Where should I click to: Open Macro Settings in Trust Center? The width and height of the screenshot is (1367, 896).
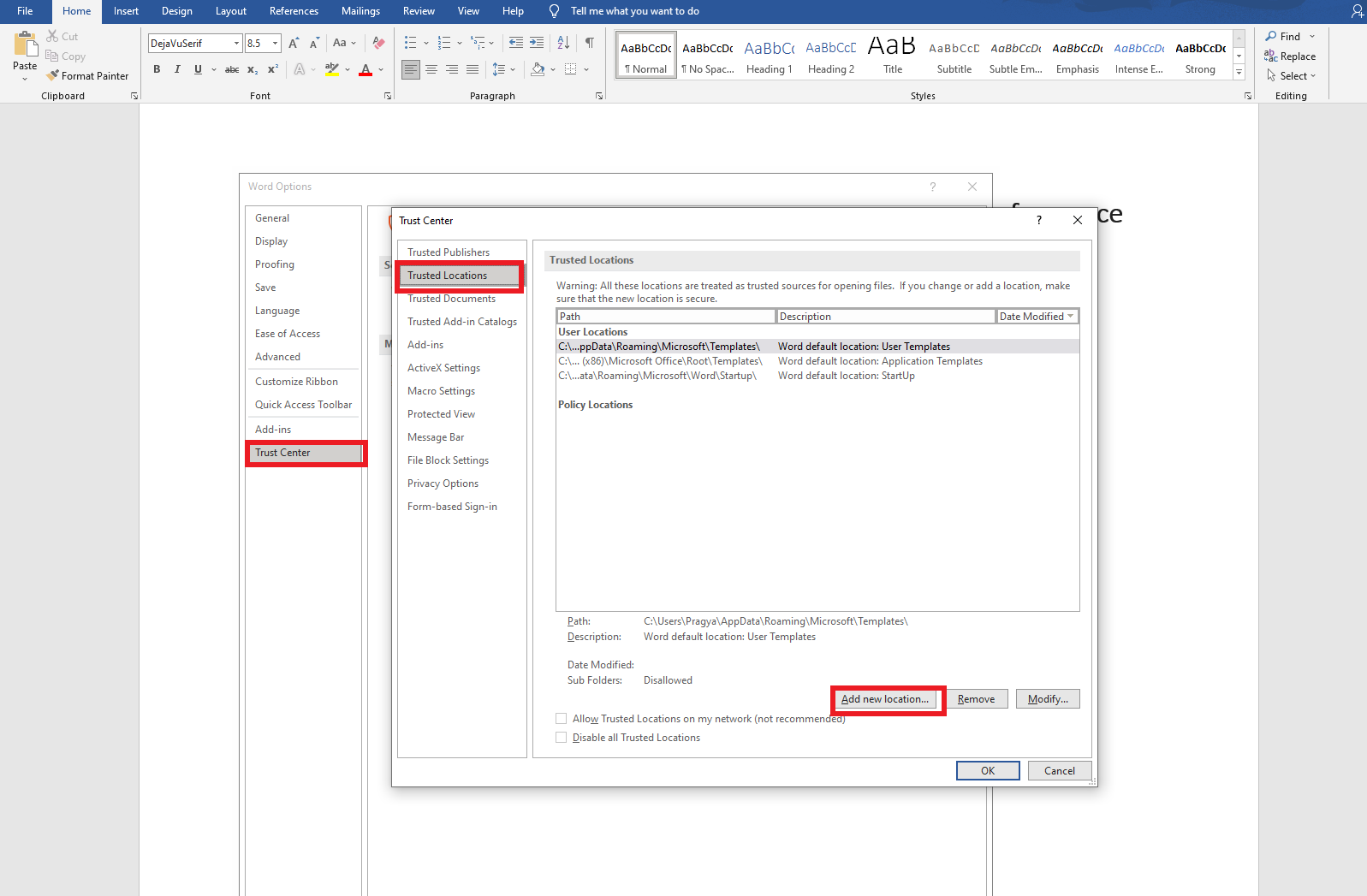tap(441, 391)
